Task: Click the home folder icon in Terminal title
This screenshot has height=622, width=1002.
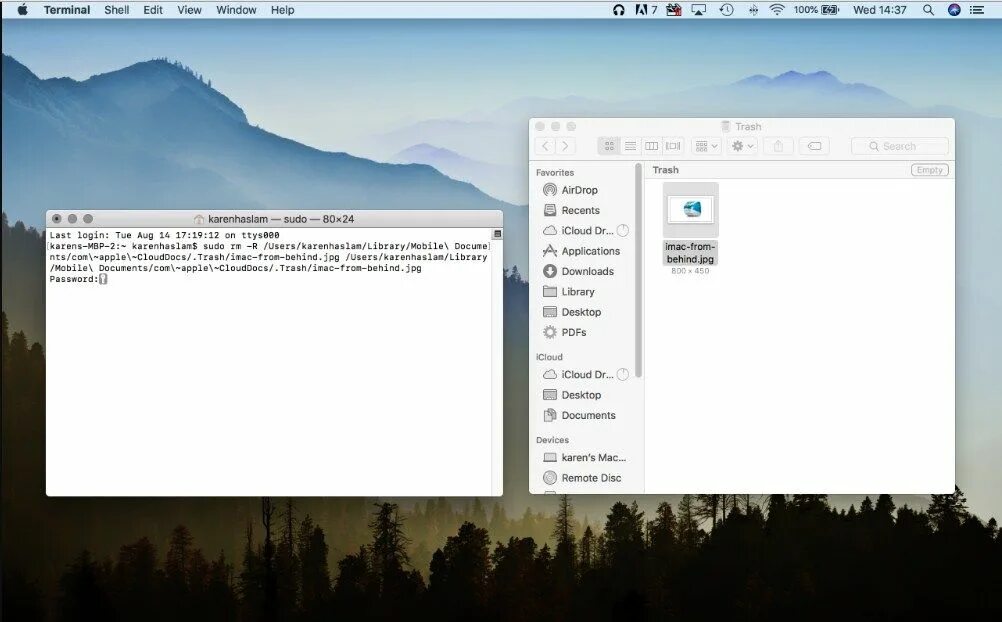Action: tap(199, 219)
